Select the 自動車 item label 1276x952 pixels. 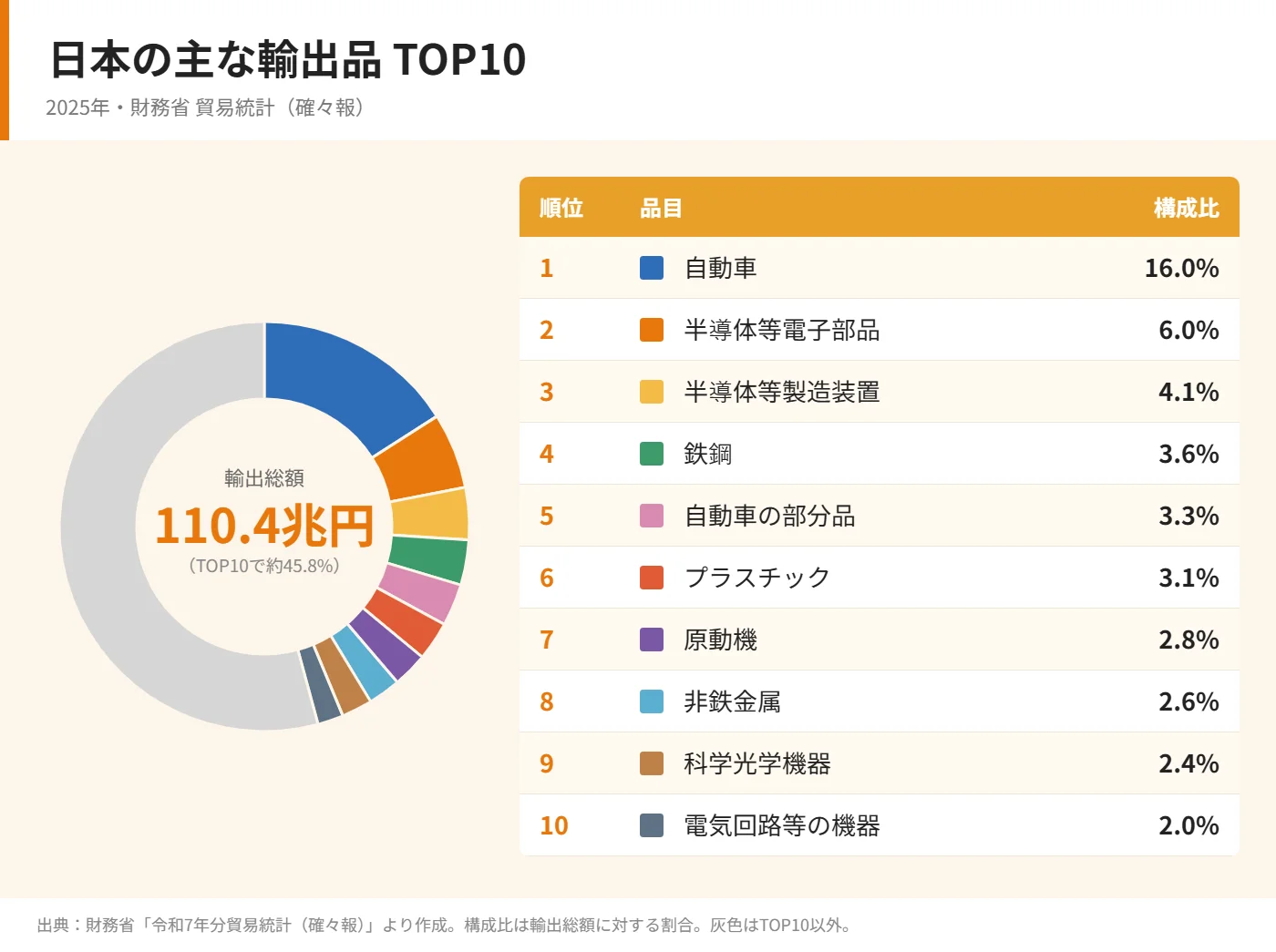point(721,268)
